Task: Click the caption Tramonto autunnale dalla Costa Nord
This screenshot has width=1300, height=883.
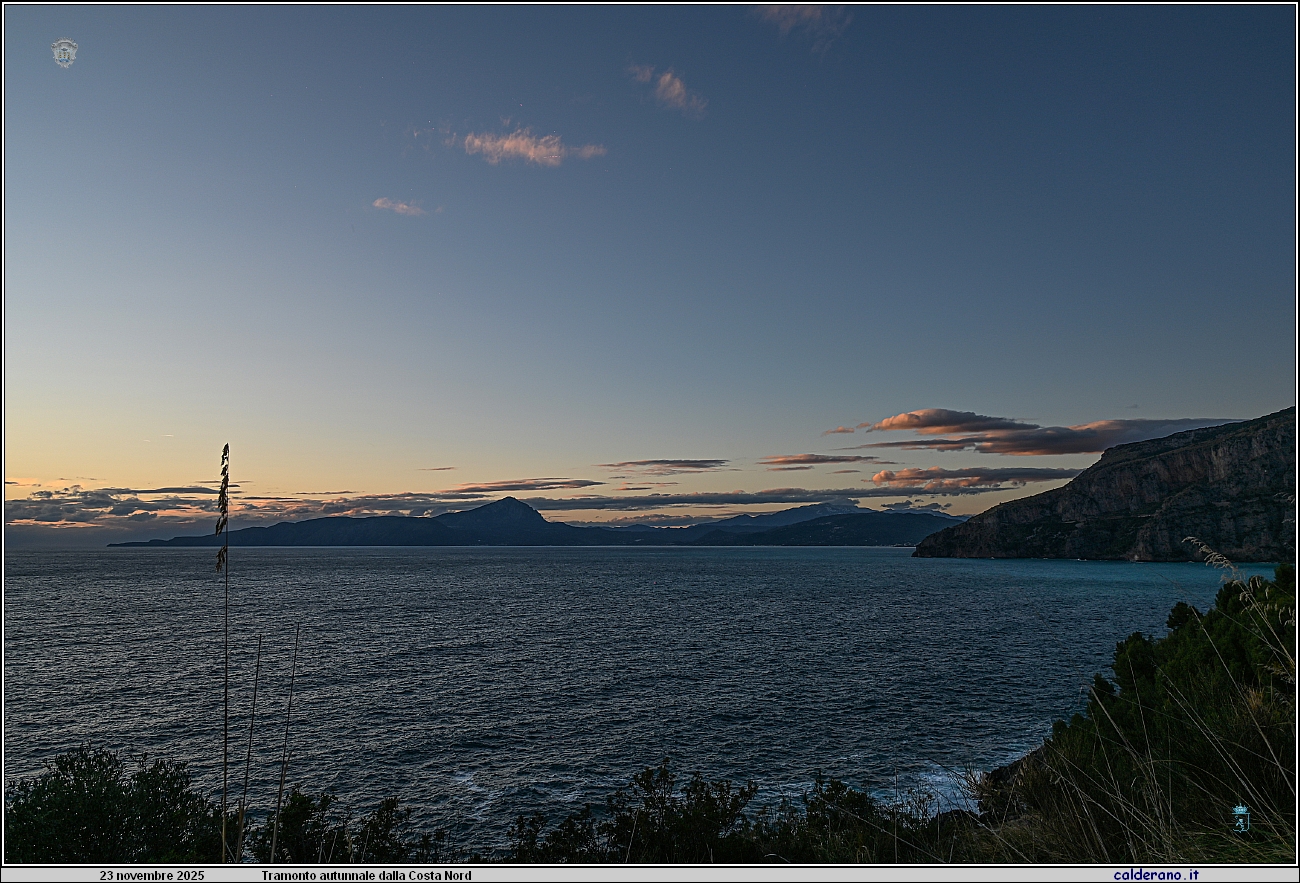Action: tap(366, 875)
